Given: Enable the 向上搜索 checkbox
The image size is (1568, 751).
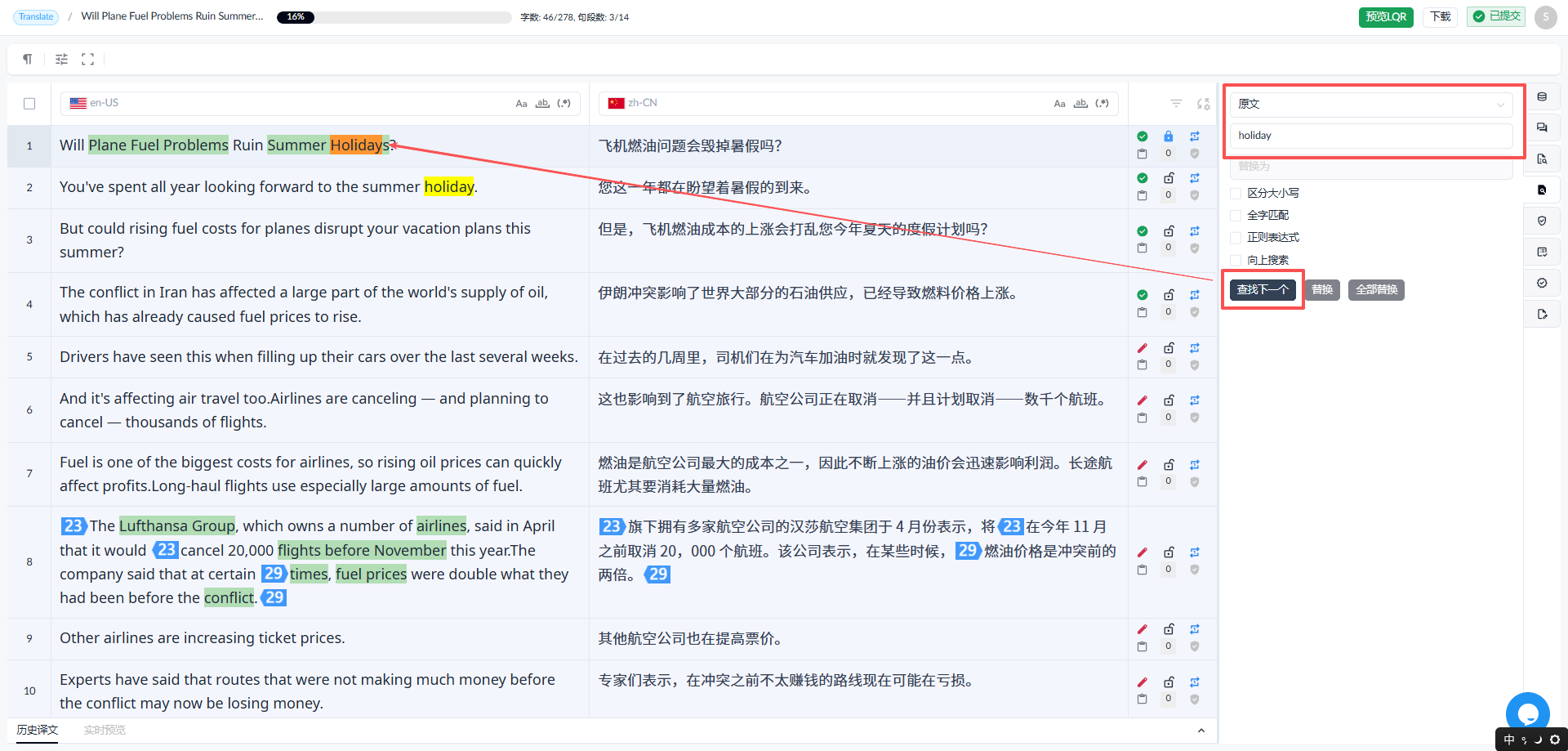Looking at the screenshot, I should (x=1236, y=260).
